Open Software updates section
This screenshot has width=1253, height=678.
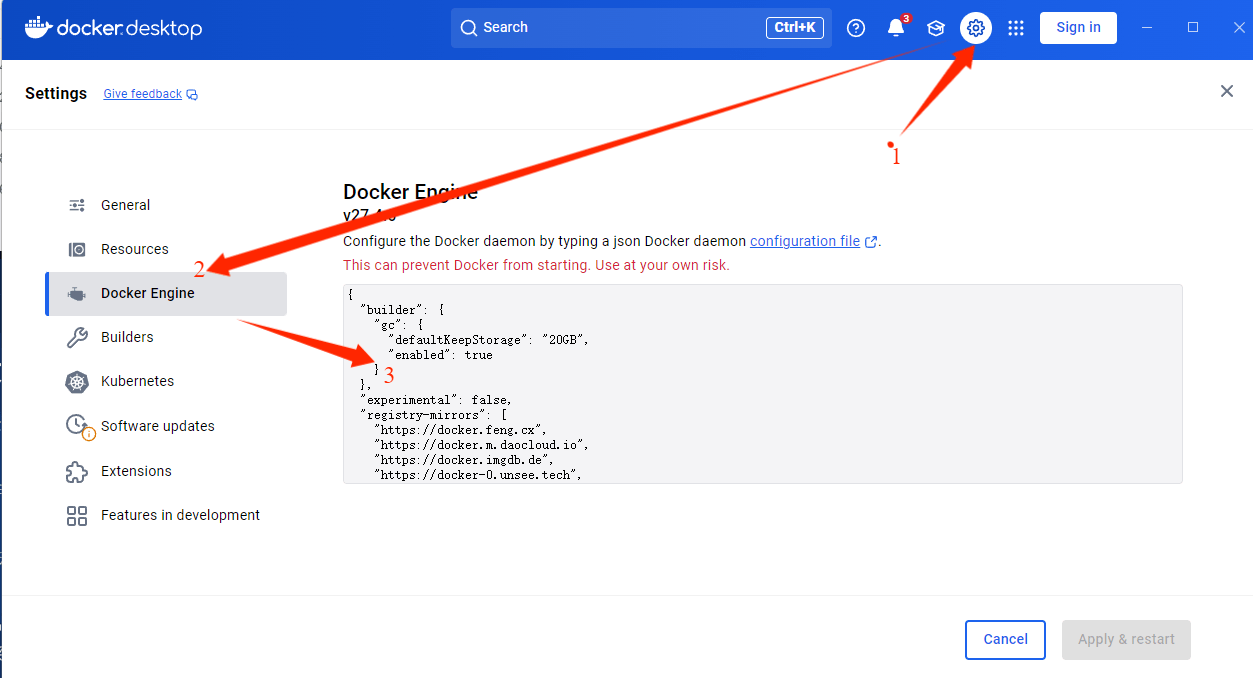tap(166, 426)
